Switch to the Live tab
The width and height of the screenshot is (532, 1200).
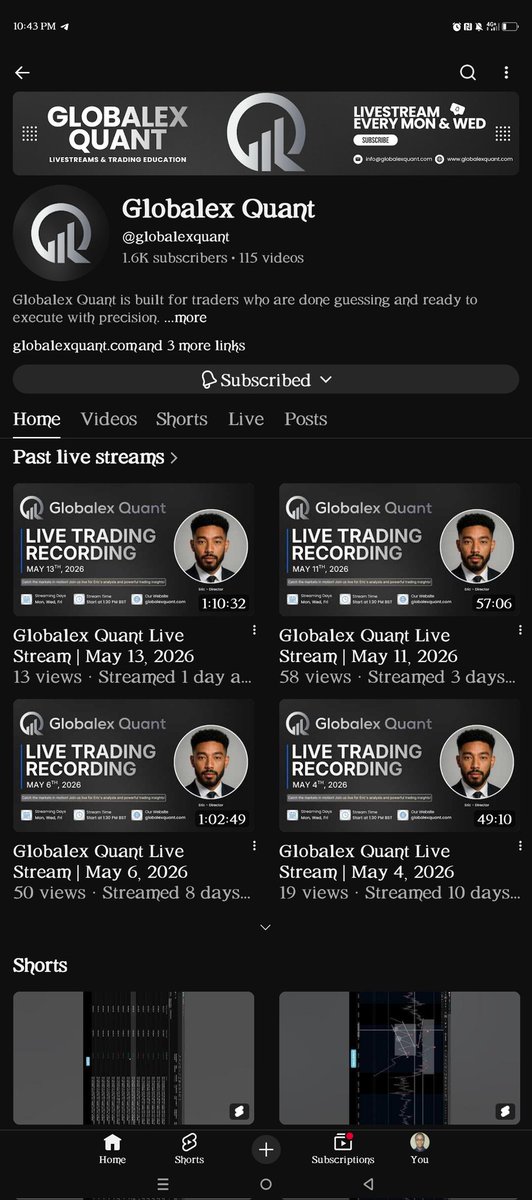246,419
